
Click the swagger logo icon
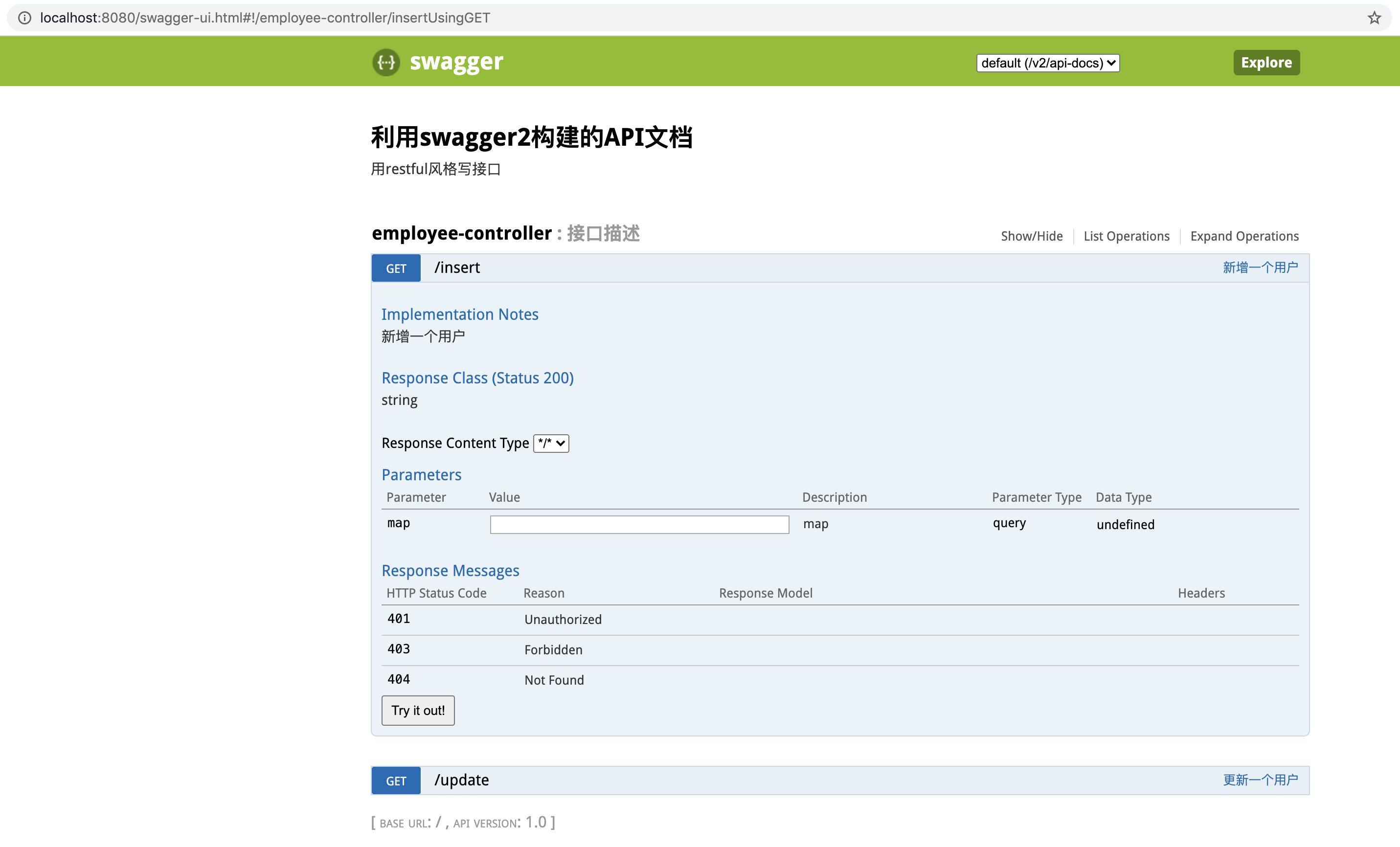pos(386,62)
